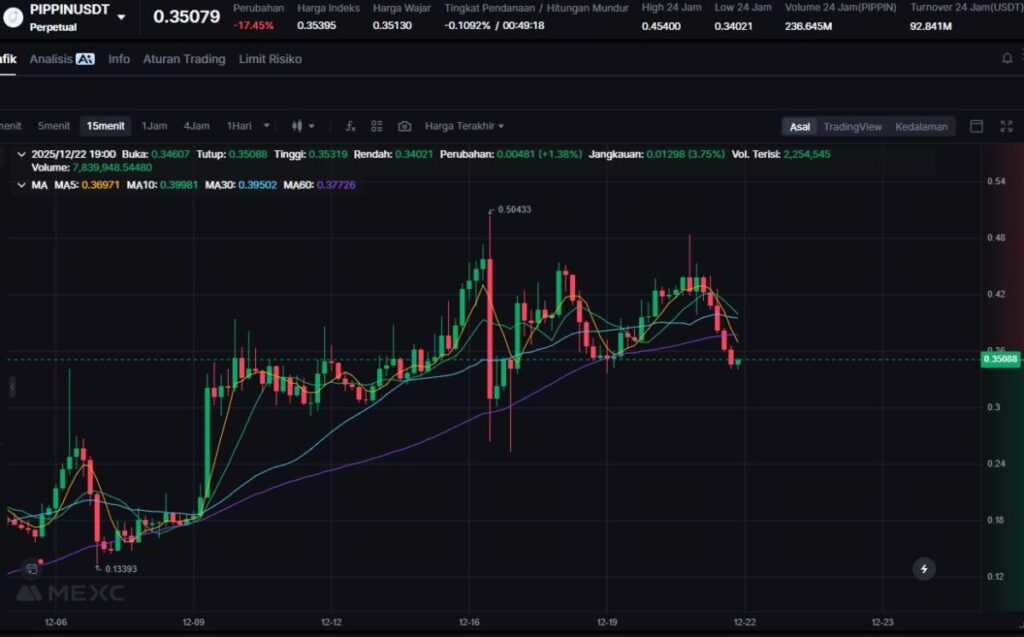This screenshot has height=637, width=1024.
Task: Click the green current price label 0.35088
Action: click(x=1000, y=359)
